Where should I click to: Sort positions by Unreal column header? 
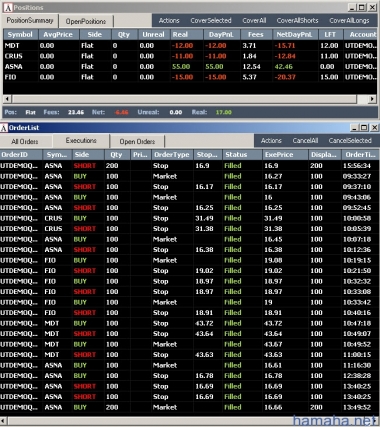pyautogui.click(x=153, y=34)
